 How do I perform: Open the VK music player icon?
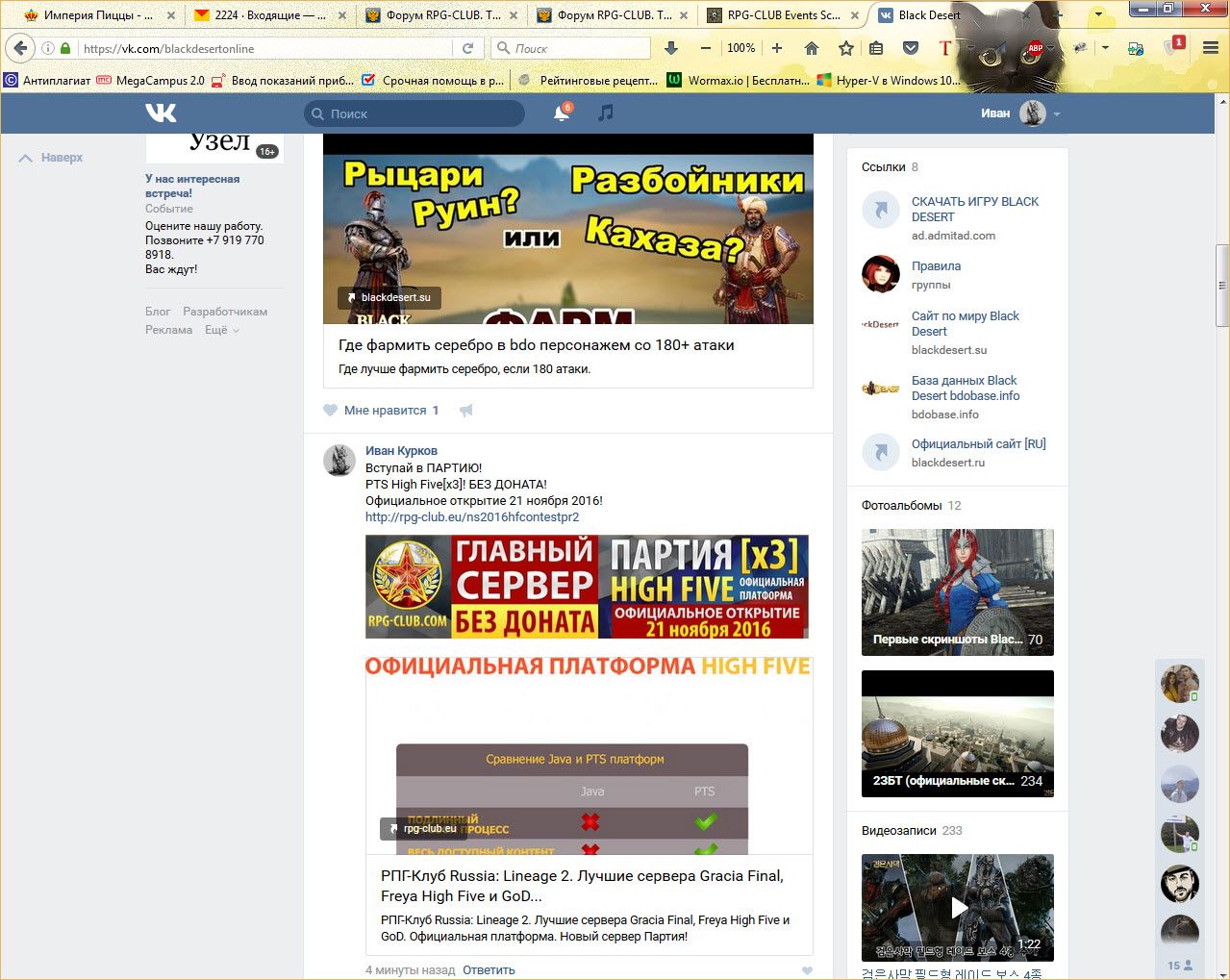(605, 113)
